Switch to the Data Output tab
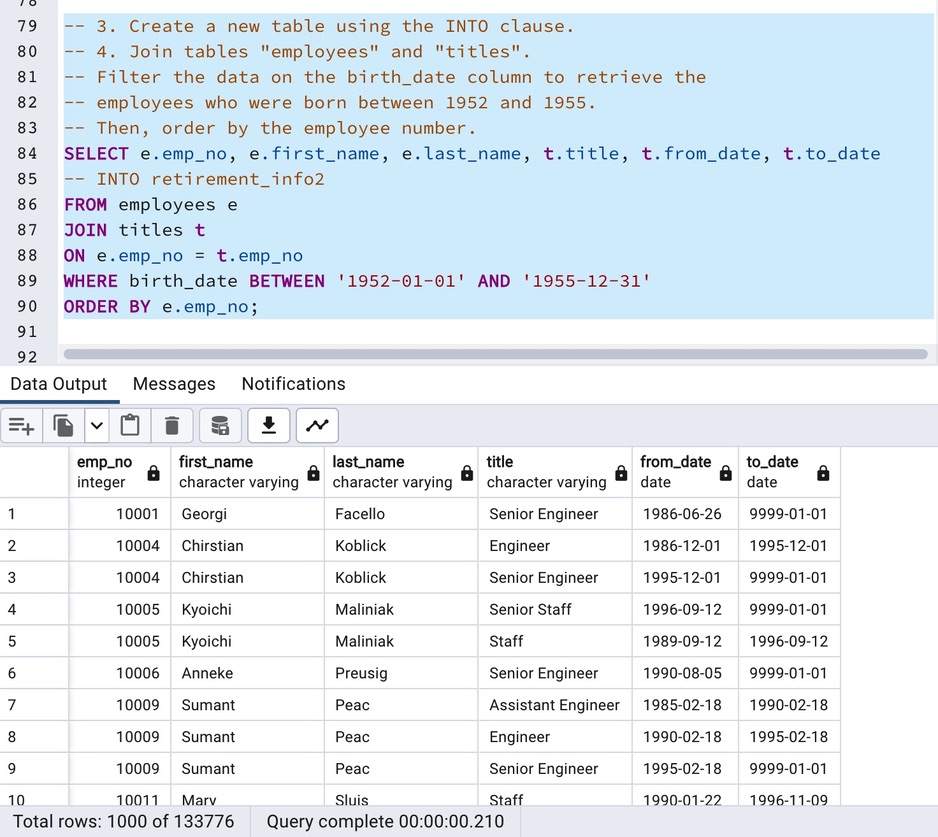 (x=59, y=384)
